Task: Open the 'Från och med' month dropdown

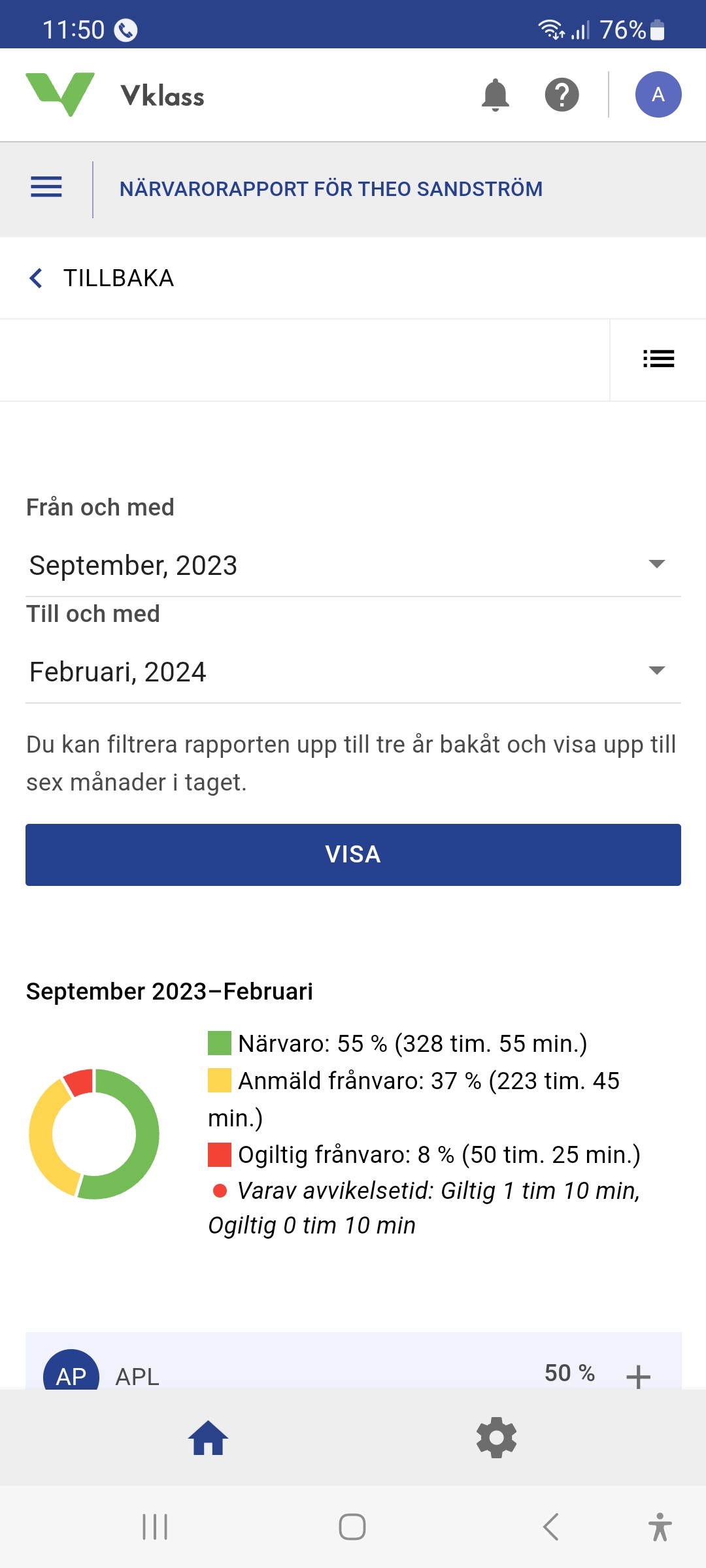Action: pos(353,565)
